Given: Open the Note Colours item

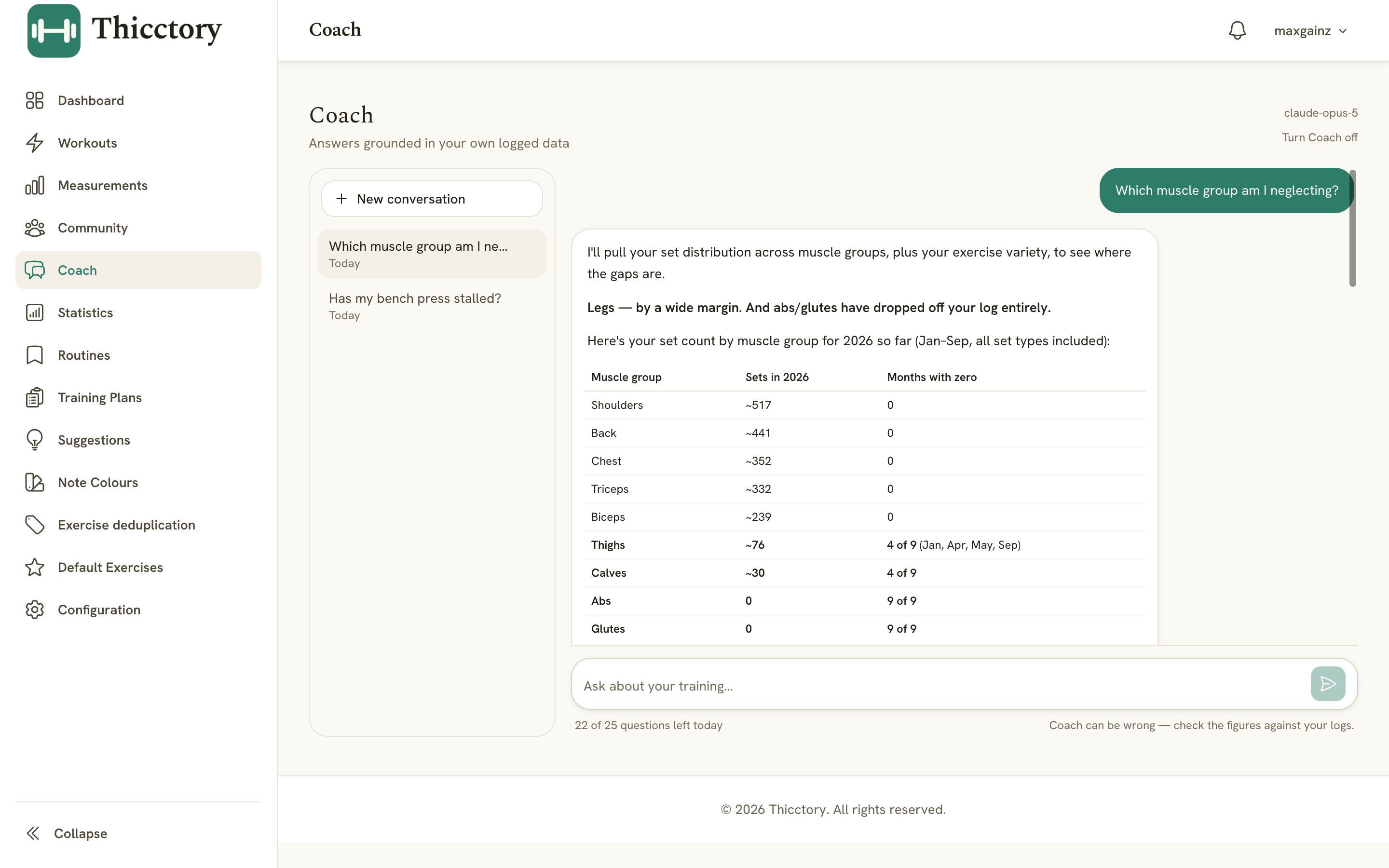Looking at the screenshot, I should pos(138,483).
